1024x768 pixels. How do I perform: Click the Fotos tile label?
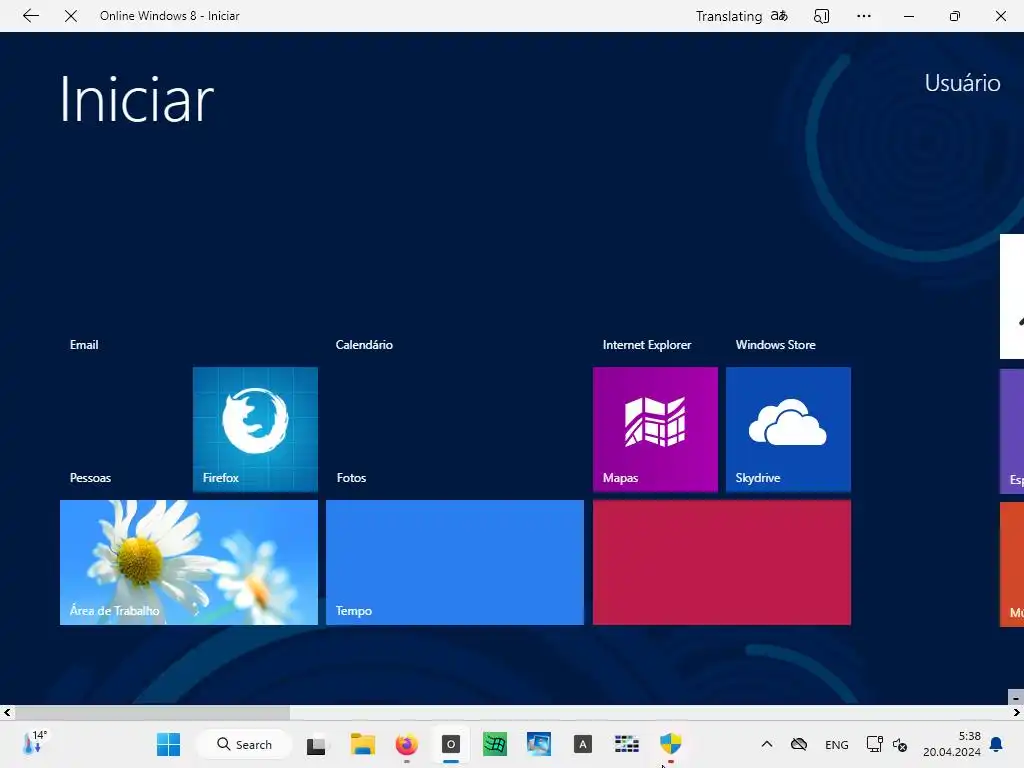pos(351,478)
